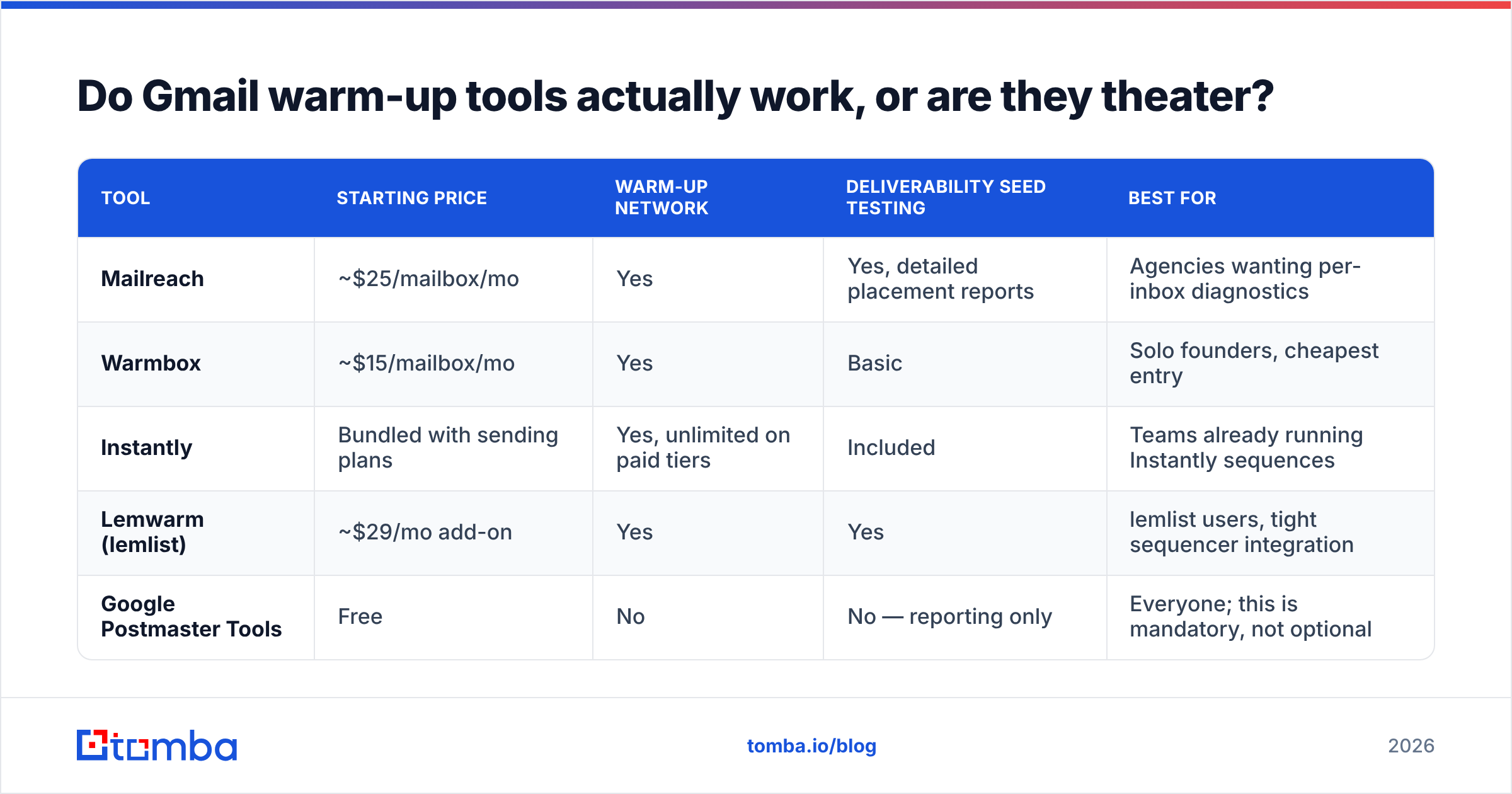Click the TOOL column header
Image resolution: width=1512 pixels, height=794 pixels.
click(126, 198)
